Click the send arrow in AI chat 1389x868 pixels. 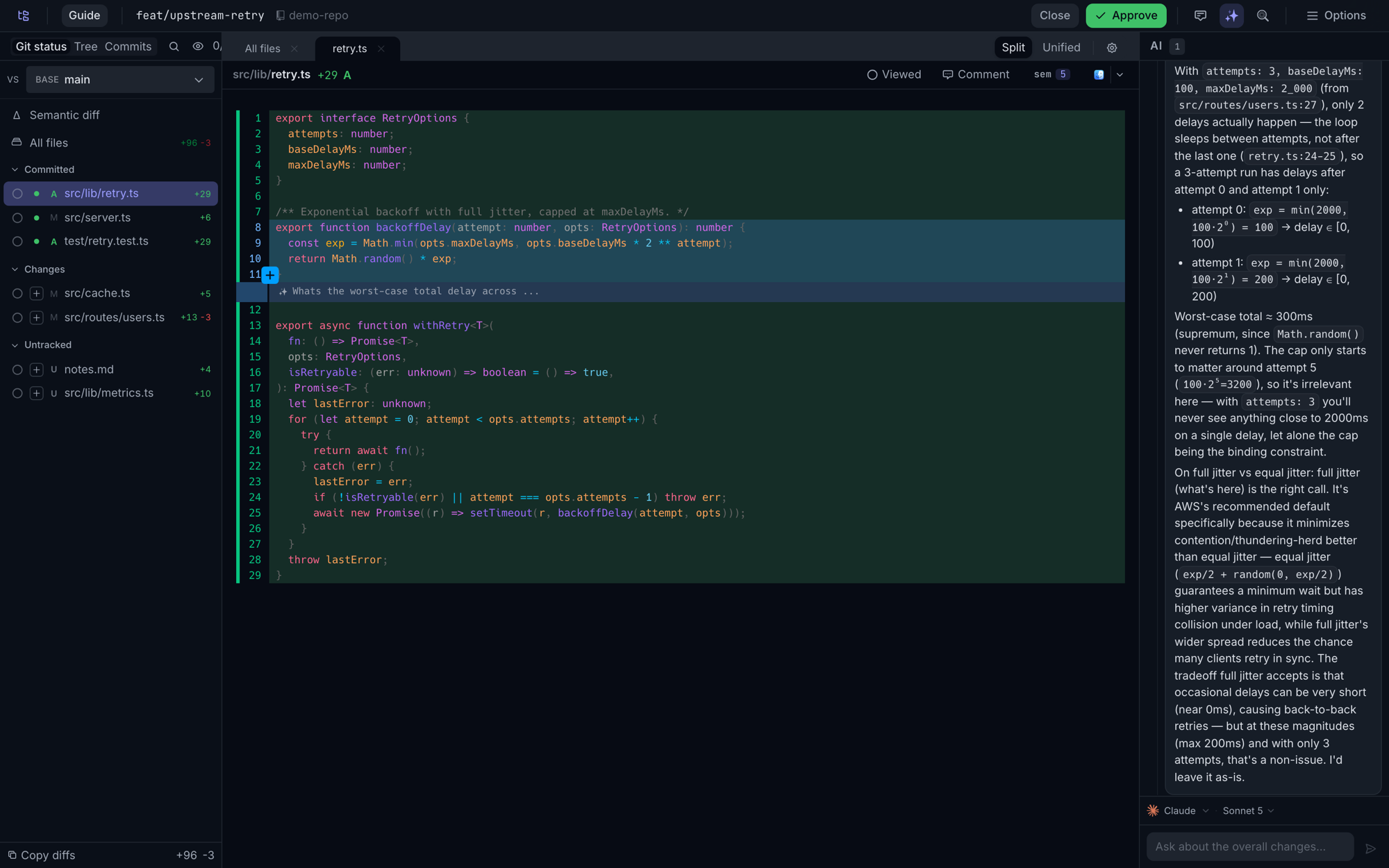tap(1370, 848)
